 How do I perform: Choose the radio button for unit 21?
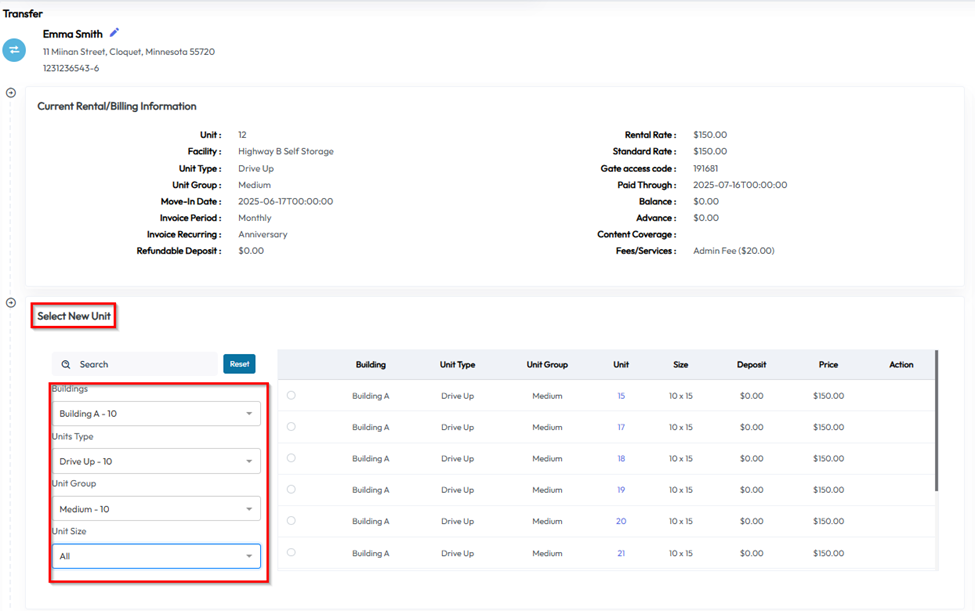(291, 553)
